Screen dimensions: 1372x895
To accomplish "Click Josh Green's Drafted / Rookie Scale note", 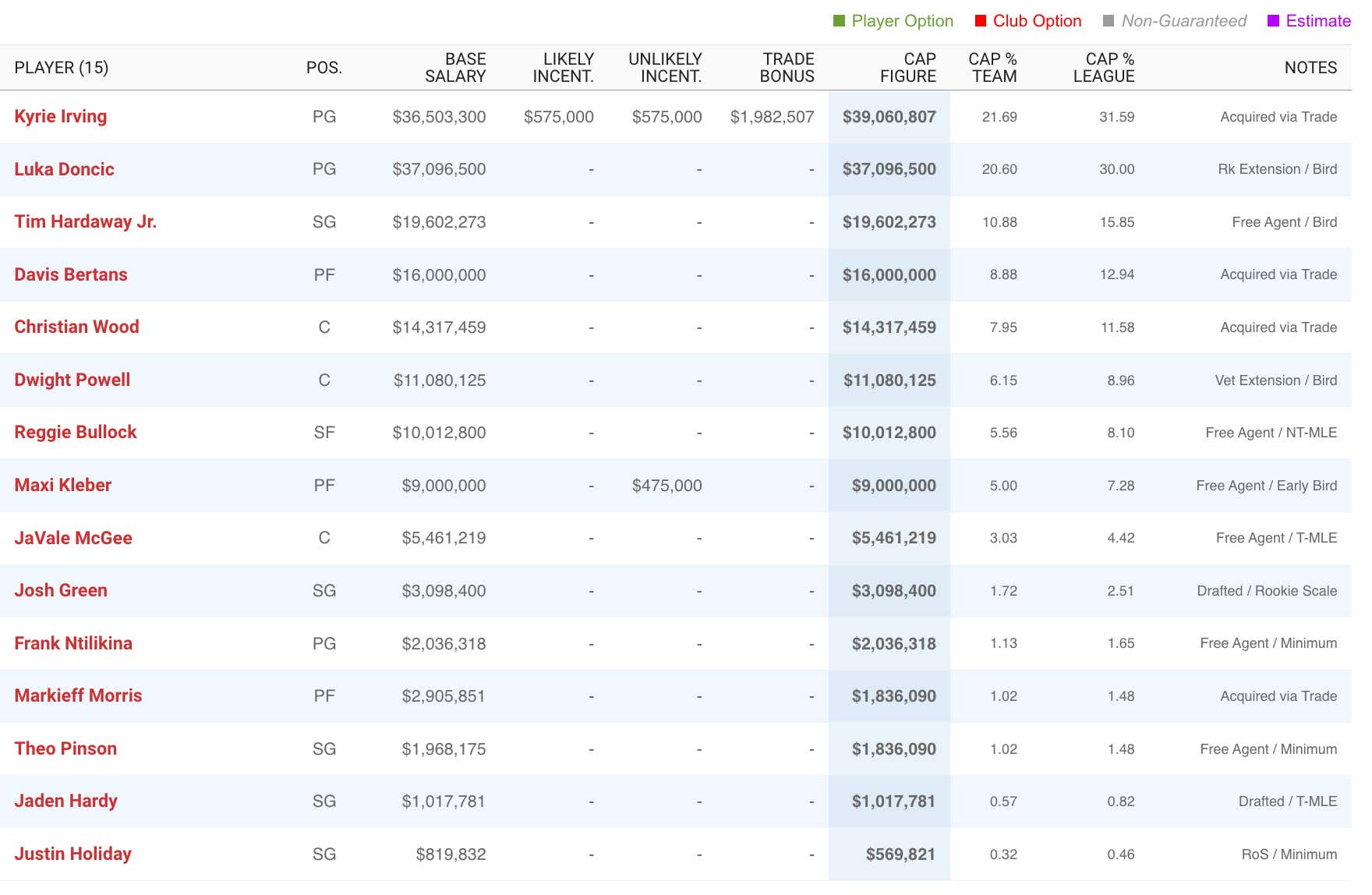I will coord(1267,591).
